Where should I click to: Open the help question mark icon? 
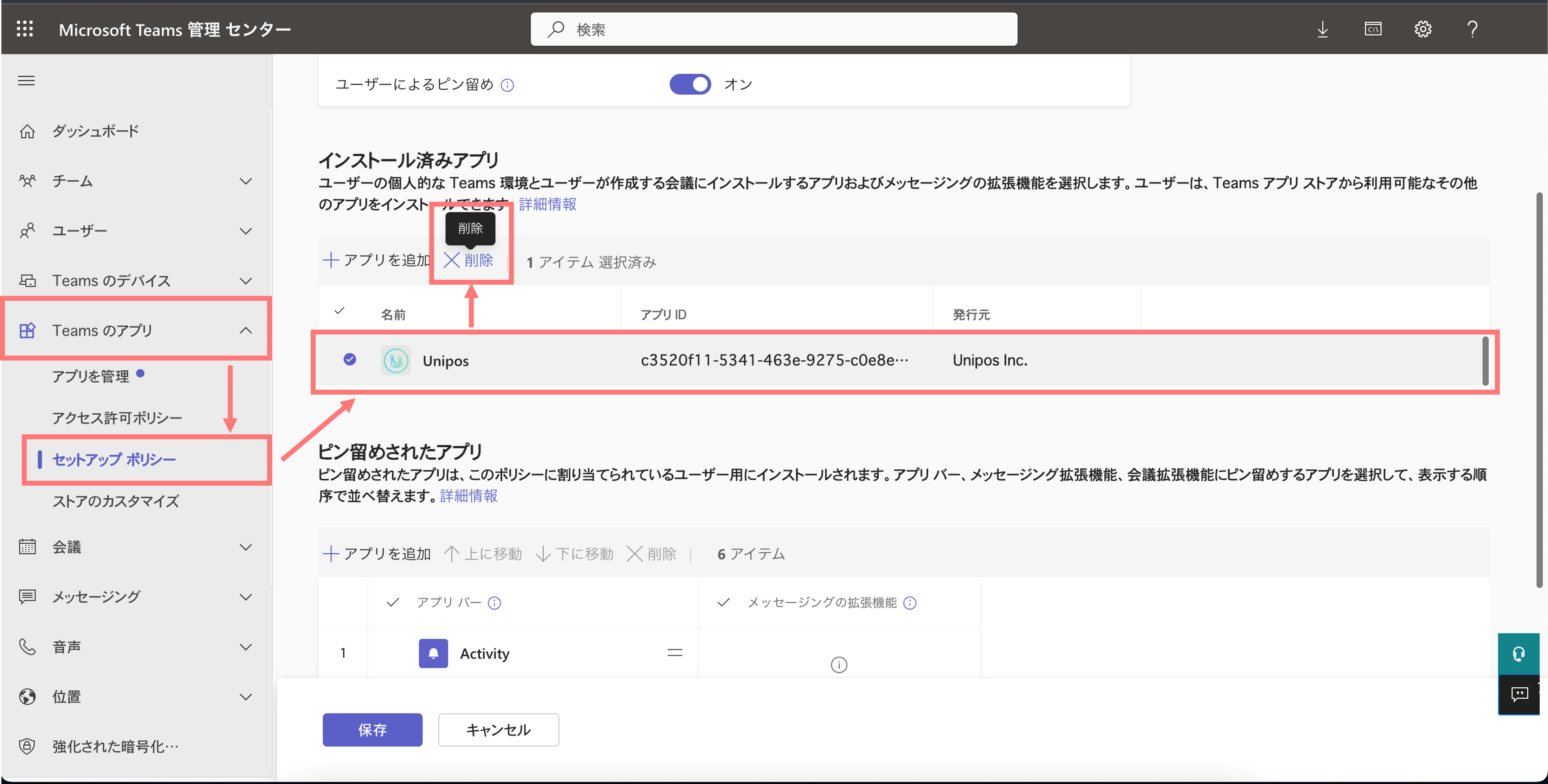(x=1472, y=29)
